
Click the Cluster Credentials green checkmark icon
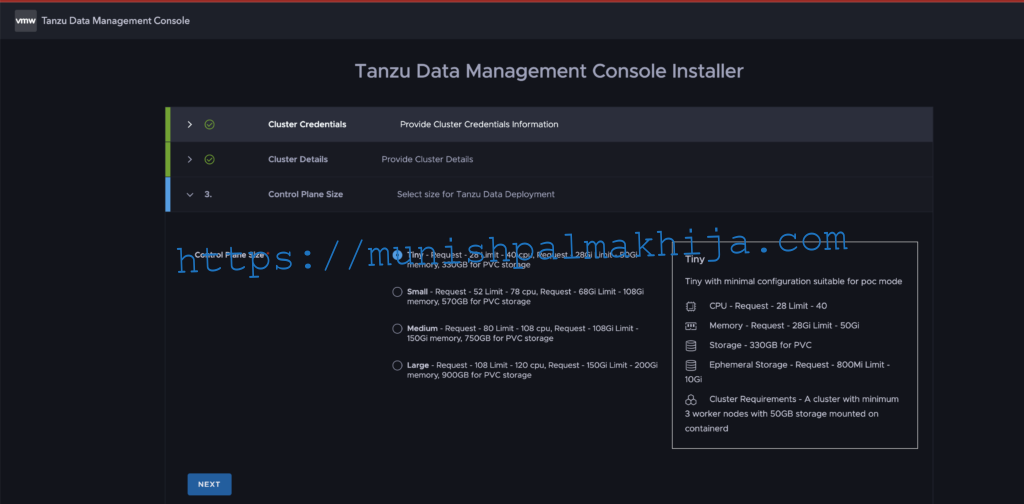tap(209, 124)
